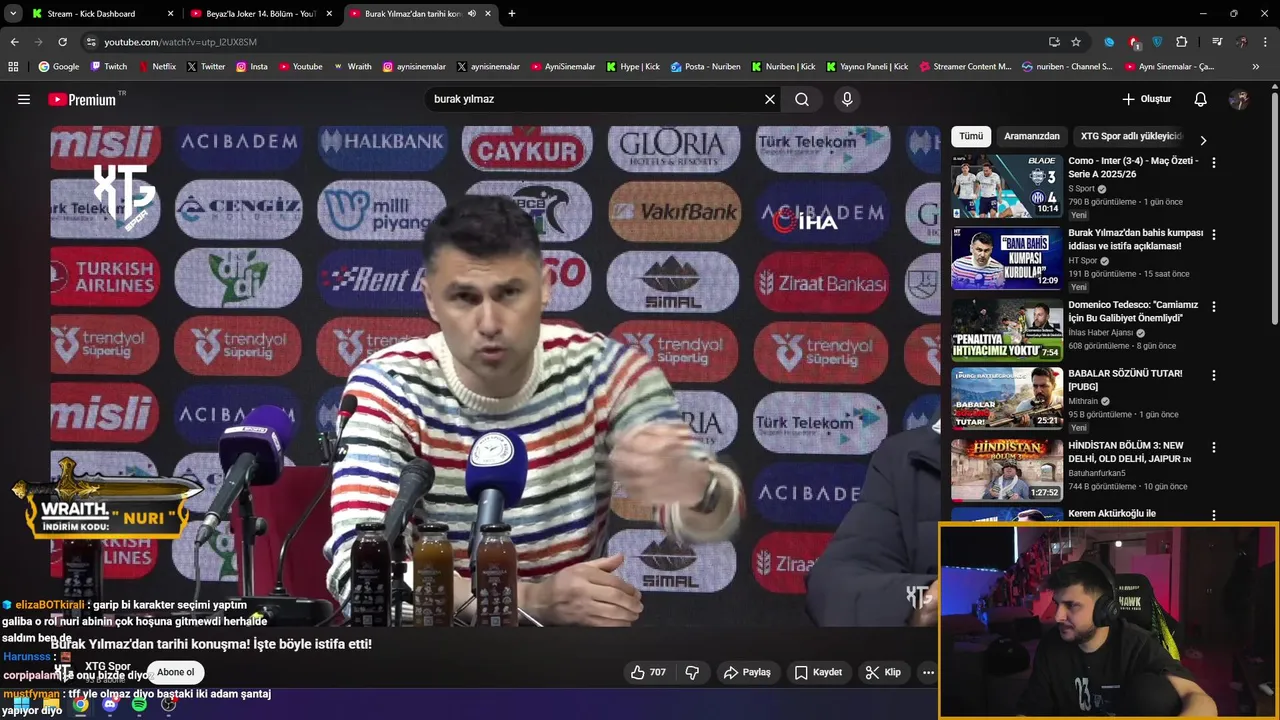Open 'Burak Yılmaz'dan bahis kumpası' video title
Viewport: 1280px width, 720px height.
(x=1135, y=239)
